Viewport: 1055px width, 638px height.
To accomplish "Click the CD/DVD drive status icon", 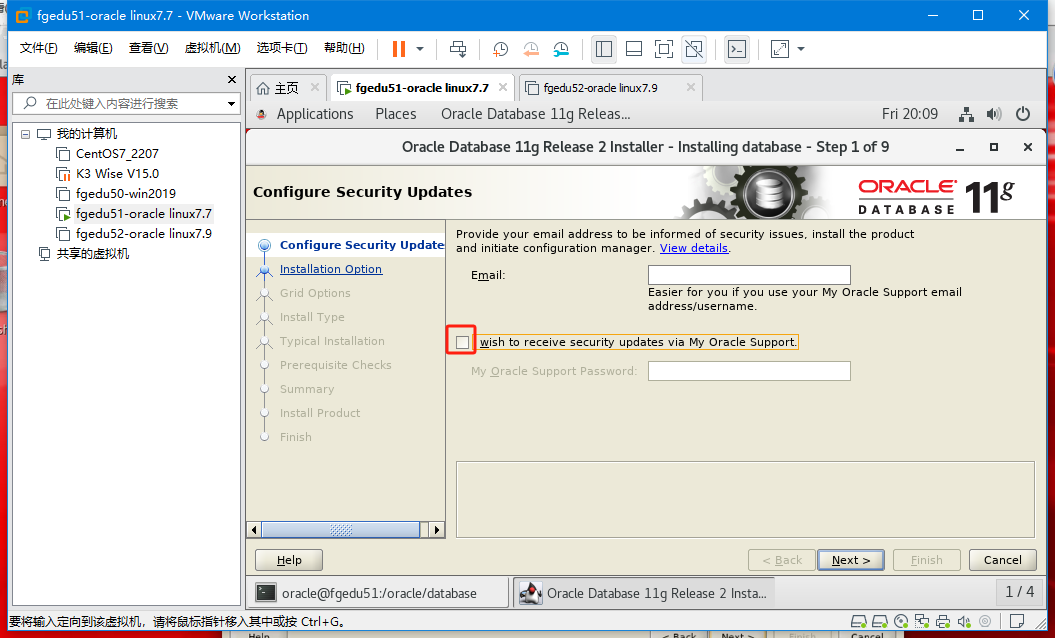I will point(902,621).
